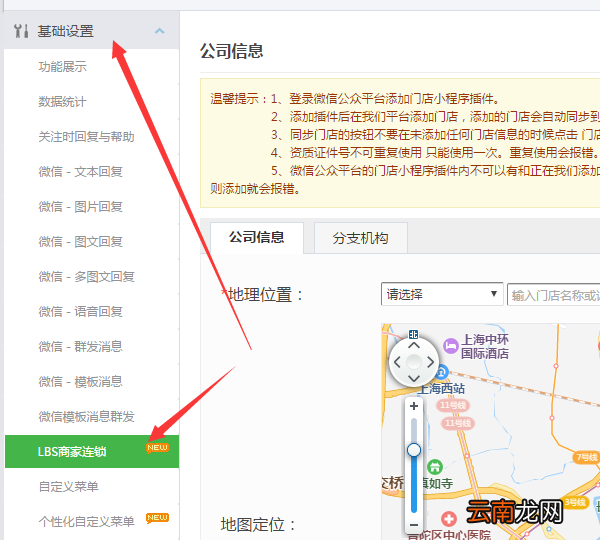Click the 公司信息 page heading
The image size is (600, 540).
pyautogui.click(x=232, y=51)
